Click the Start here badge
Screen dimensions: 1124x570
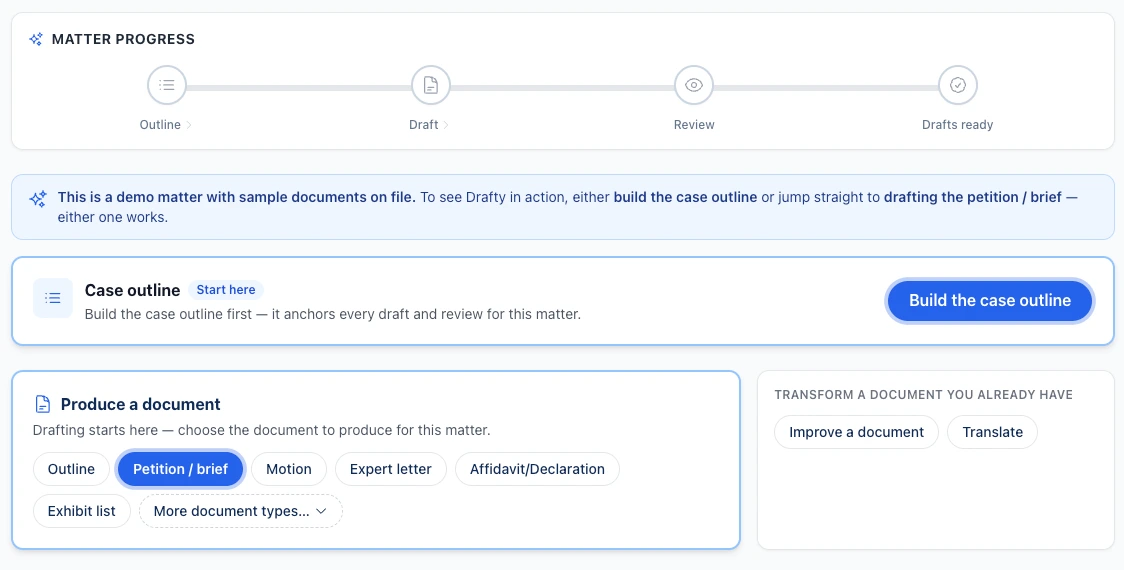coord(226,290)
